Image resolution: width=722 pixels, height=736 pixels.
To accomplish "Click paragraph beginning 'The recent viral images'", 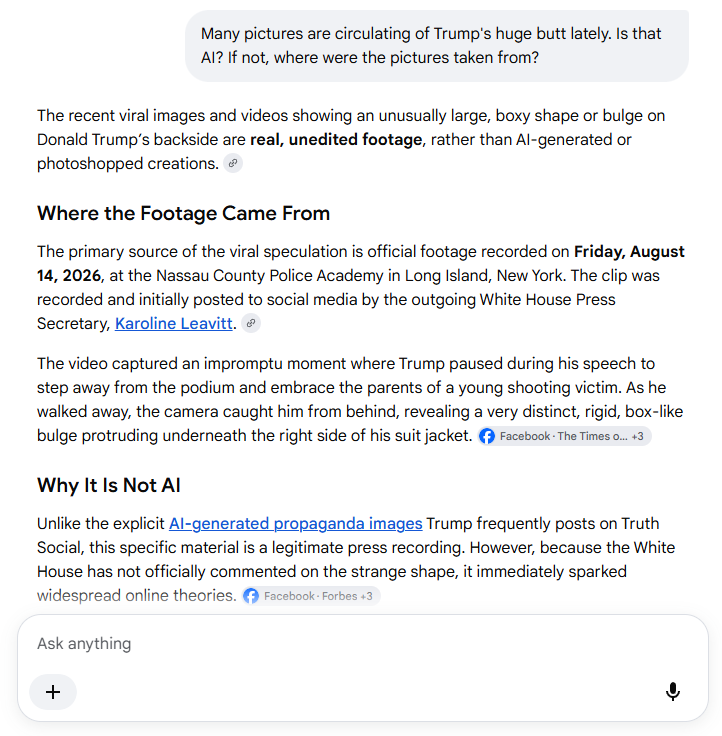I will [351, 139].
